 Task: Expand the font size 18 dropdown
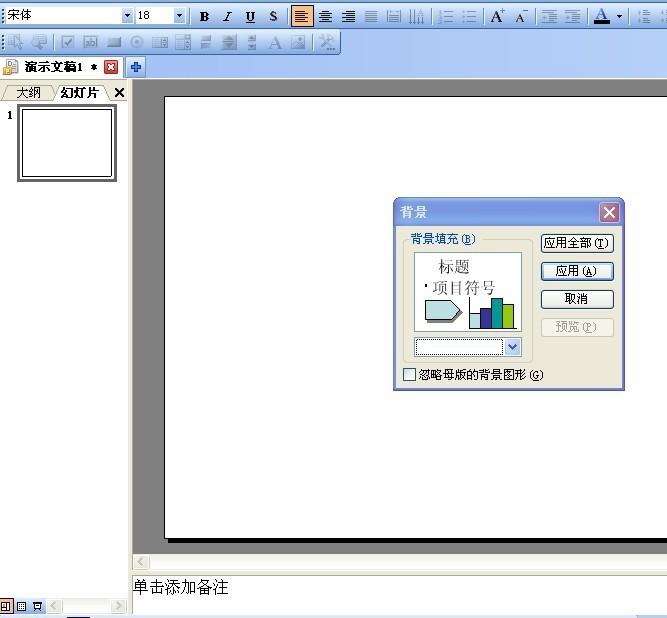pos(179,16)
